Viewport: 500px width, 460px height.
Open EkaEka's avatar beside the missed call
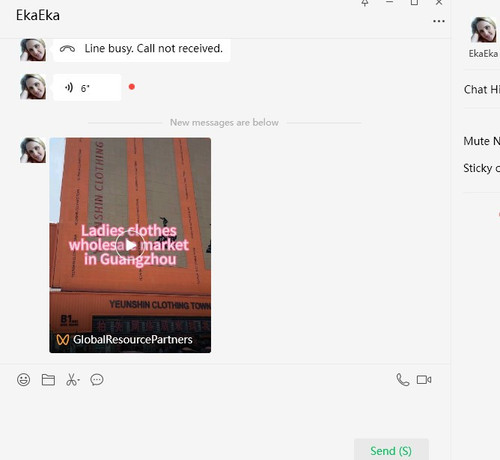[x=33, y=50]
